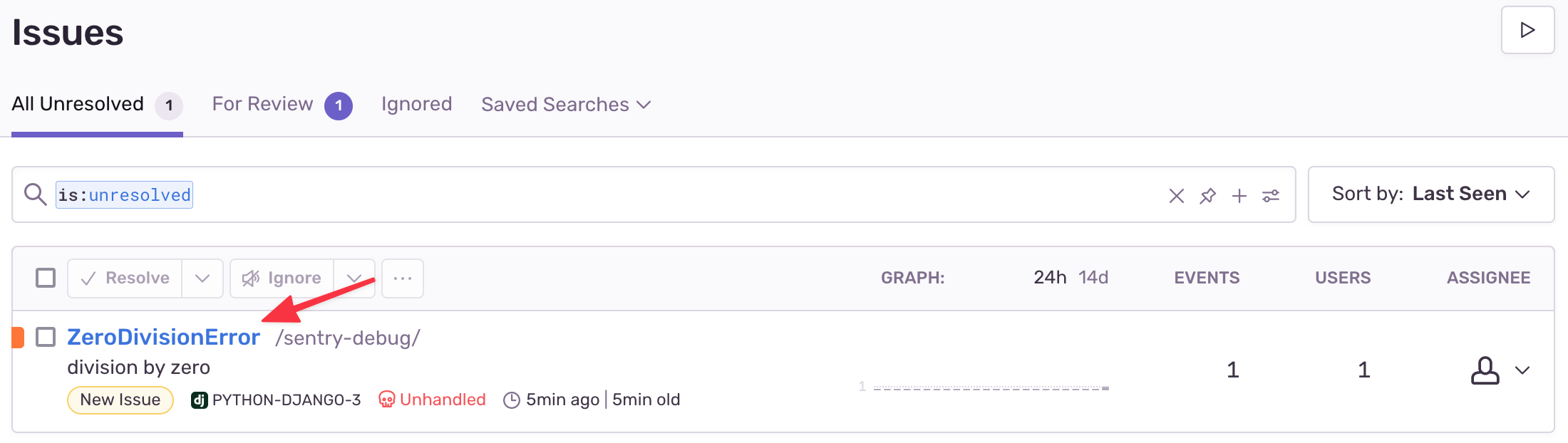Switch graph range to 14d

pos(1093,278)
